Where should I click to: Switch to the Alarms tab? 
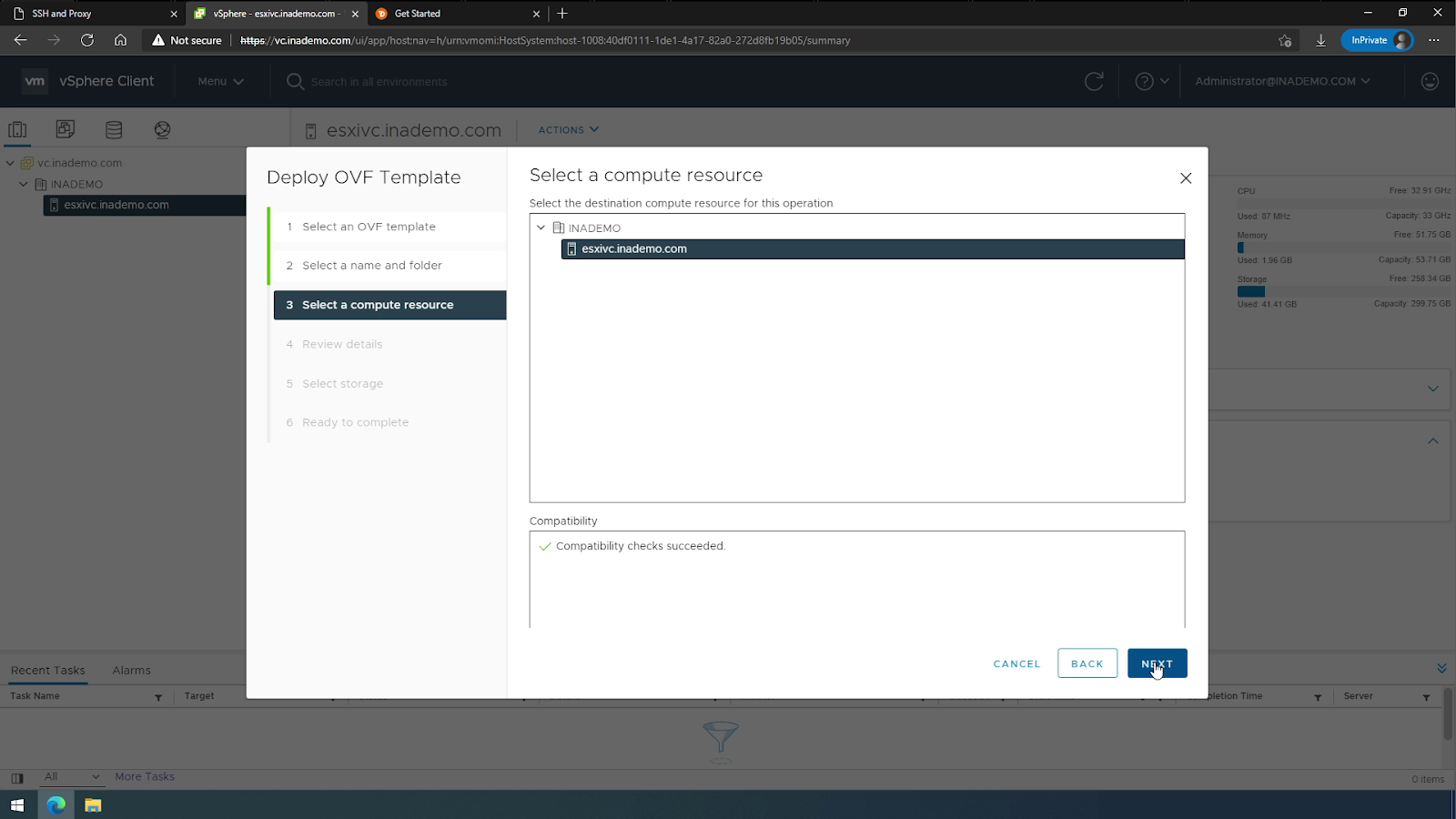point(132,671)
